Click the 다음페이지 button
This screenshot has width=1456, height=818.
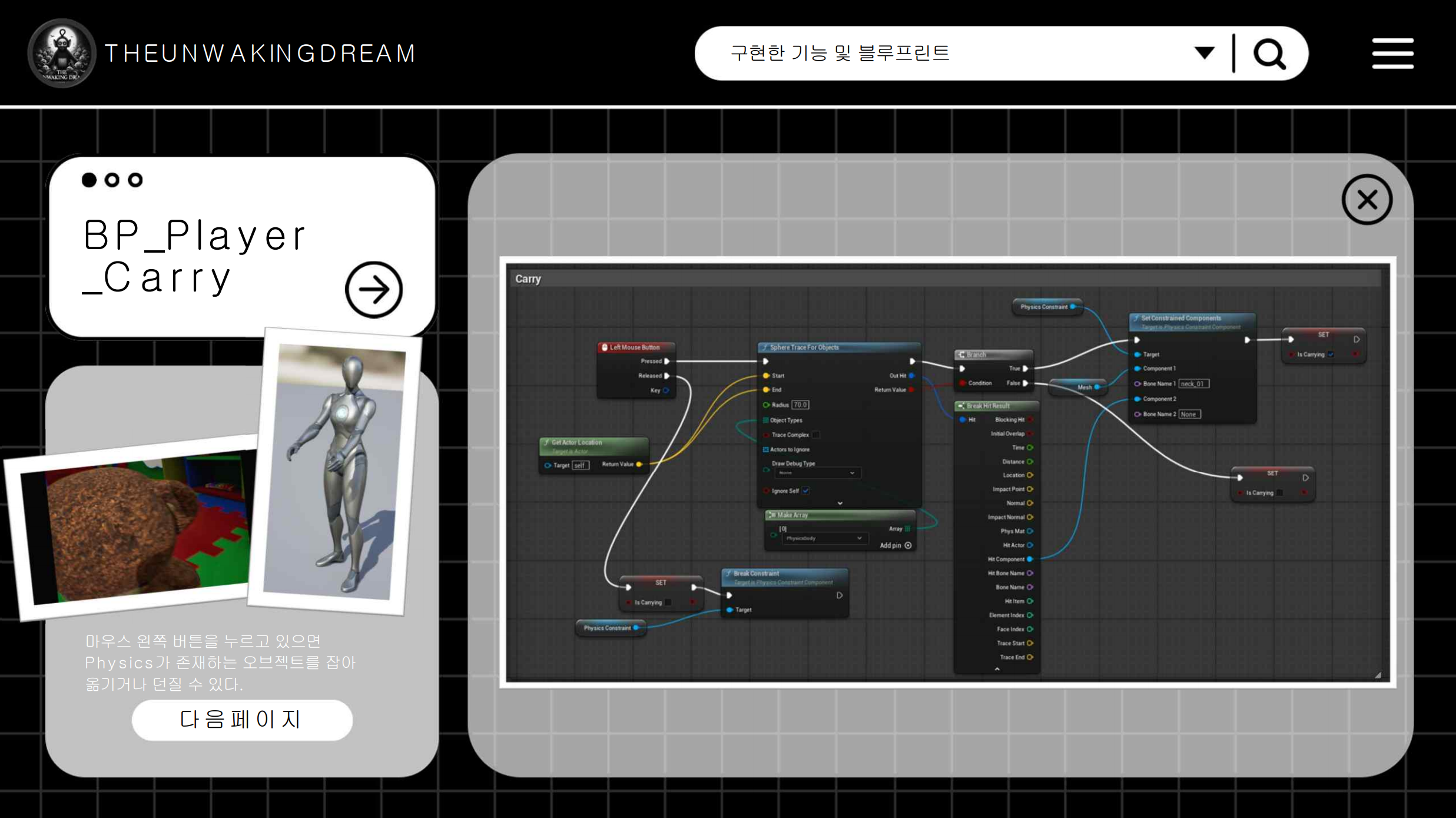tap(242, 720)
